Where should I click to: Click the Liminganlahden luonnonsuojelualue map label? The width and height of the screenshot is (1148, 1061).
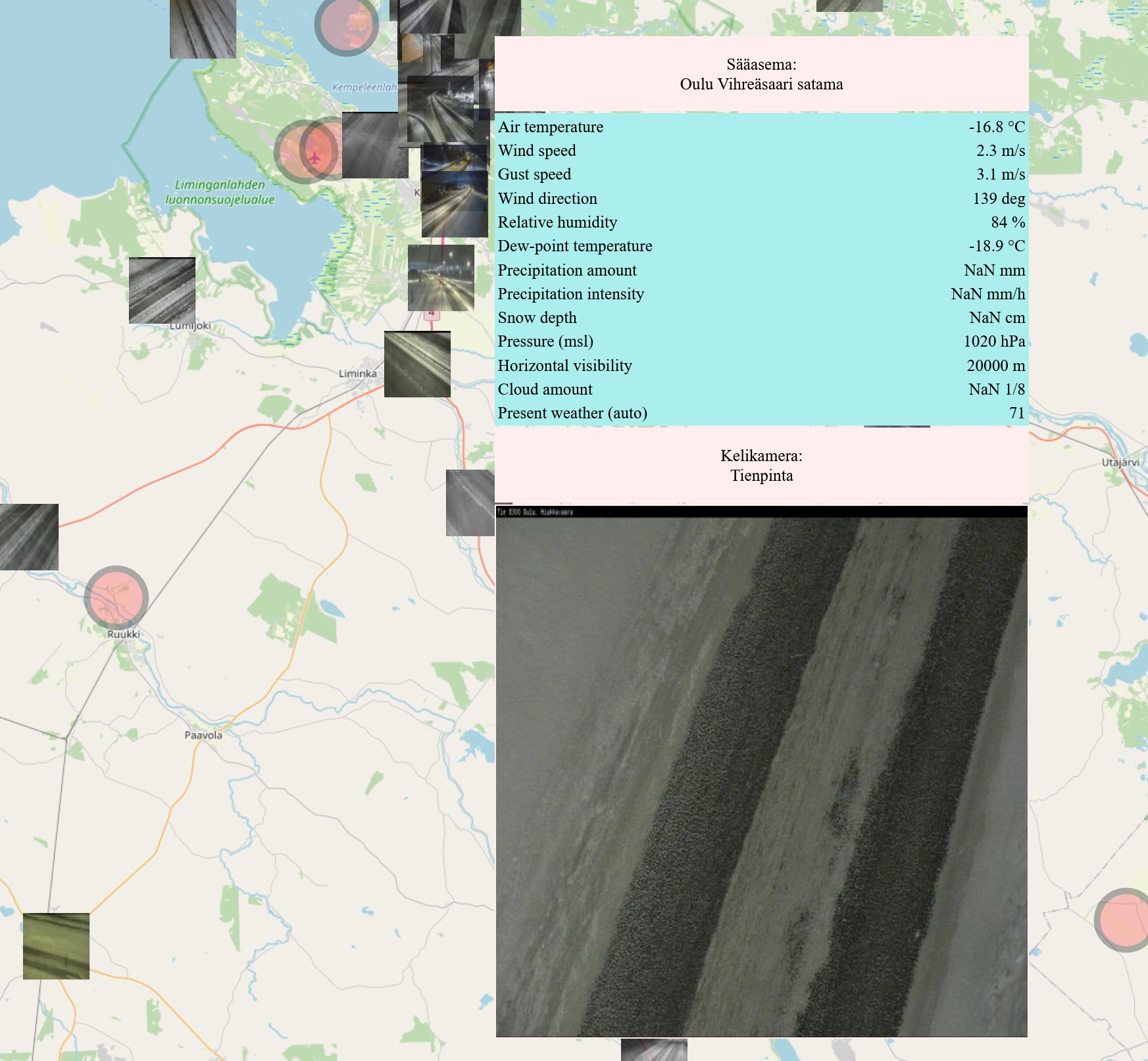220,192
